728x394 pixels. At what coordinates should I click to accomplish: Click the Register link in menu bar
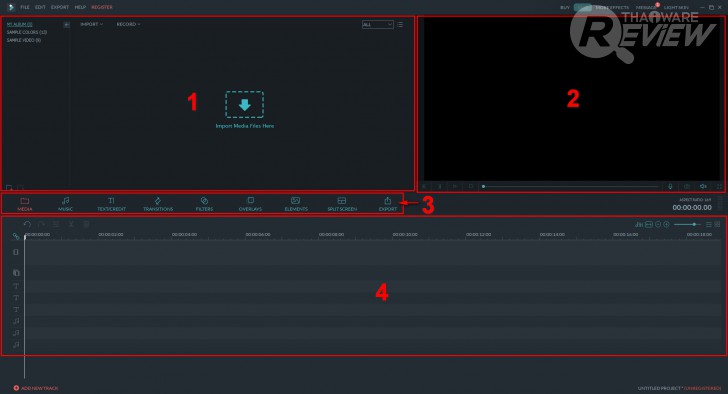click(x=102, y=7)
